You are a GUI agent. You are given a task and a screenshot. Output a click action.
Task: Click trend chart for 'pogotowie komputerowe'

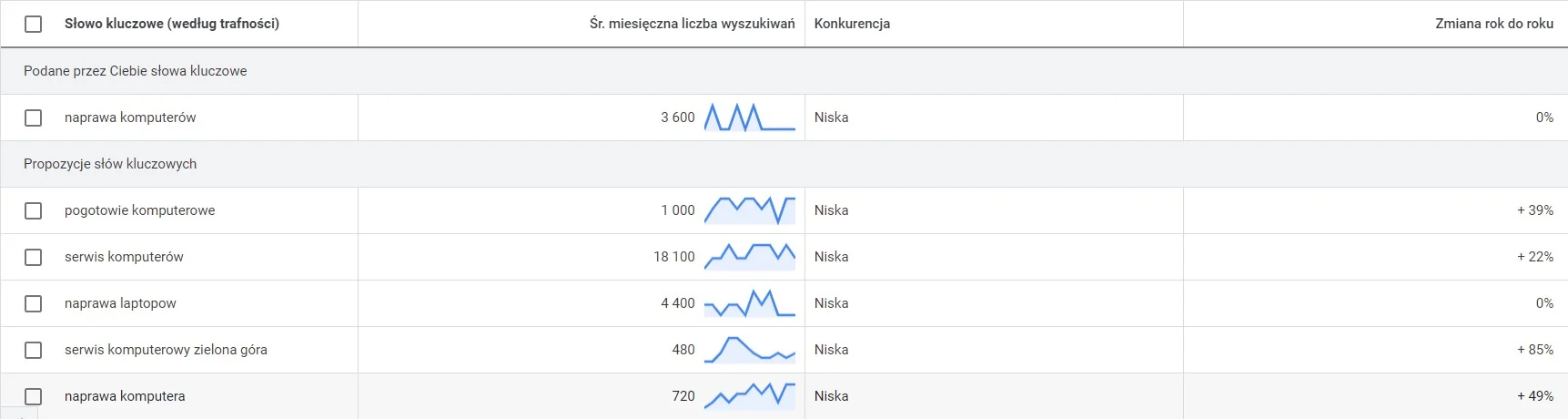pos(749,210)
